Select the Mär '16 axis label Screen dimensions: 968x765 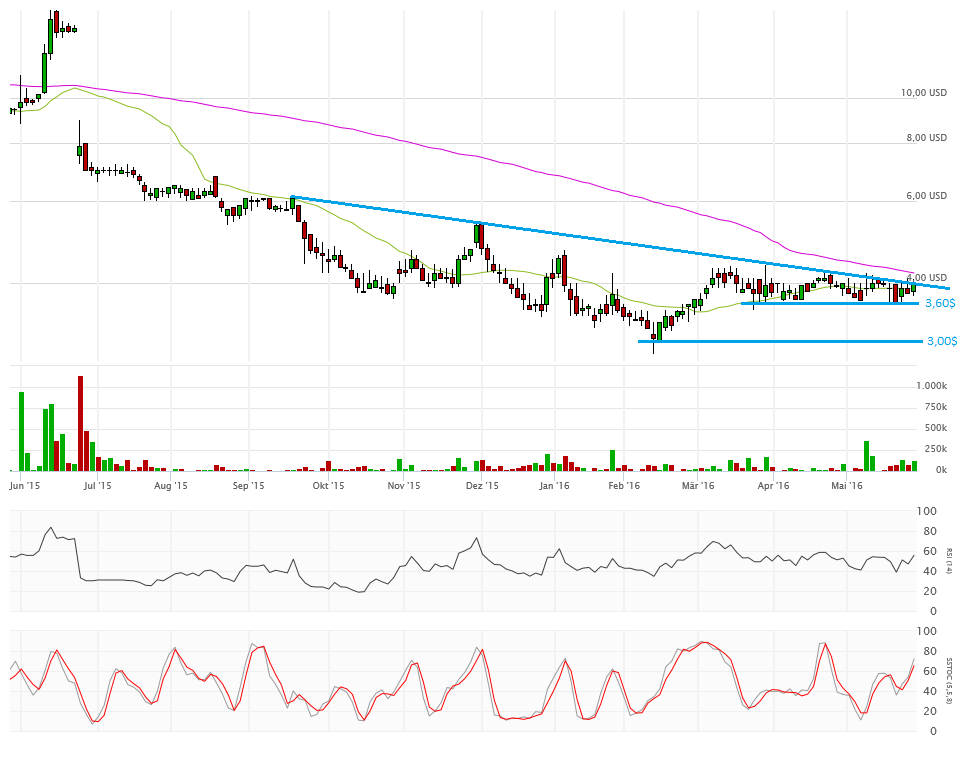697,486
